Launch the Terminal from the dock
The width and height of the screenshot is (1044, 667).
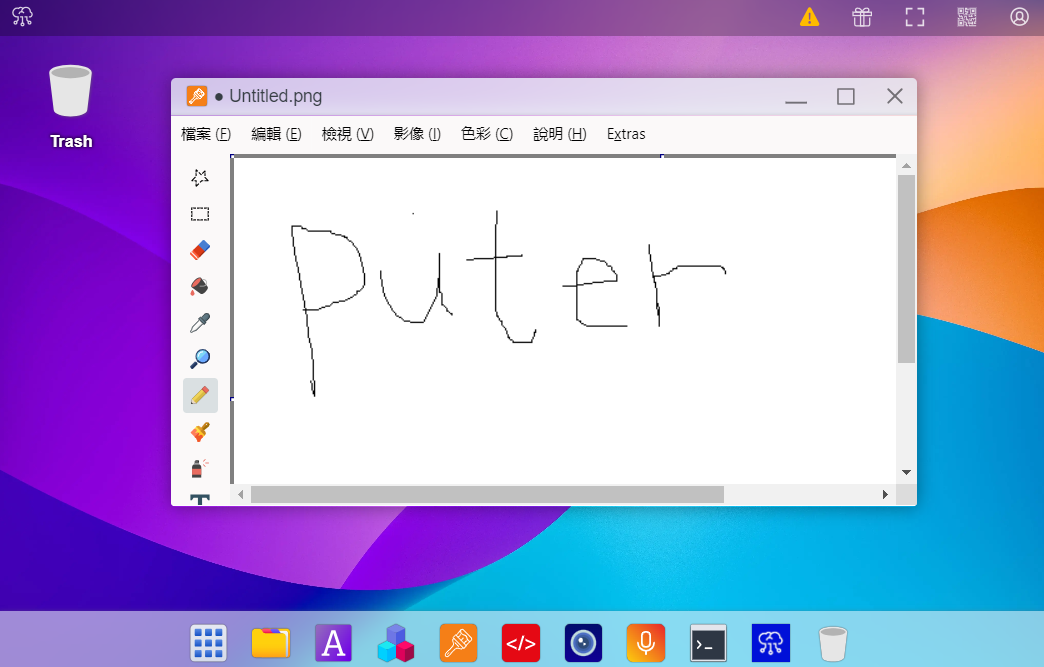click(708, 643)
